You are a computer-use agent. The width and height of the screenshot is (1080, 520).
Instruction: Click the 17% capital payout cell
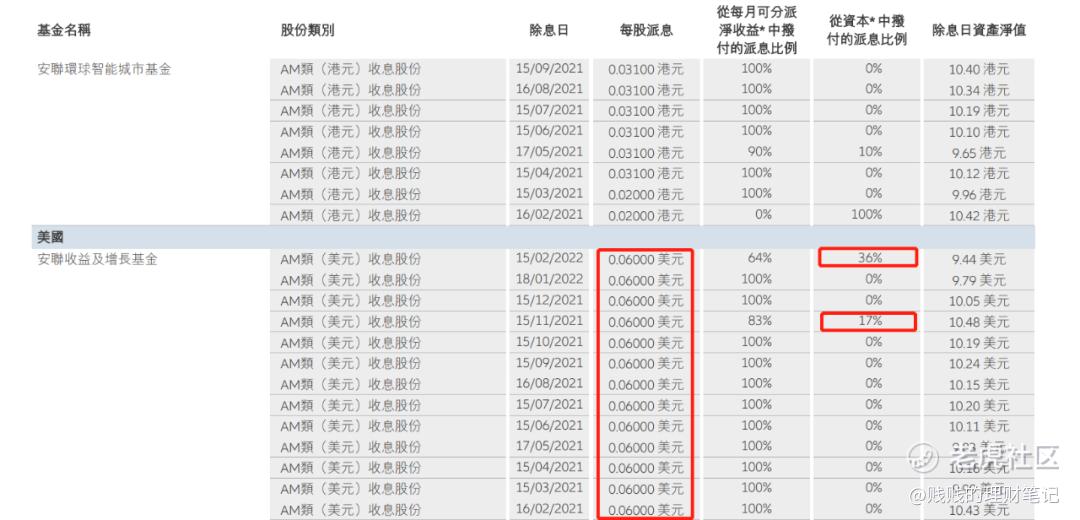tap(869, 321)
